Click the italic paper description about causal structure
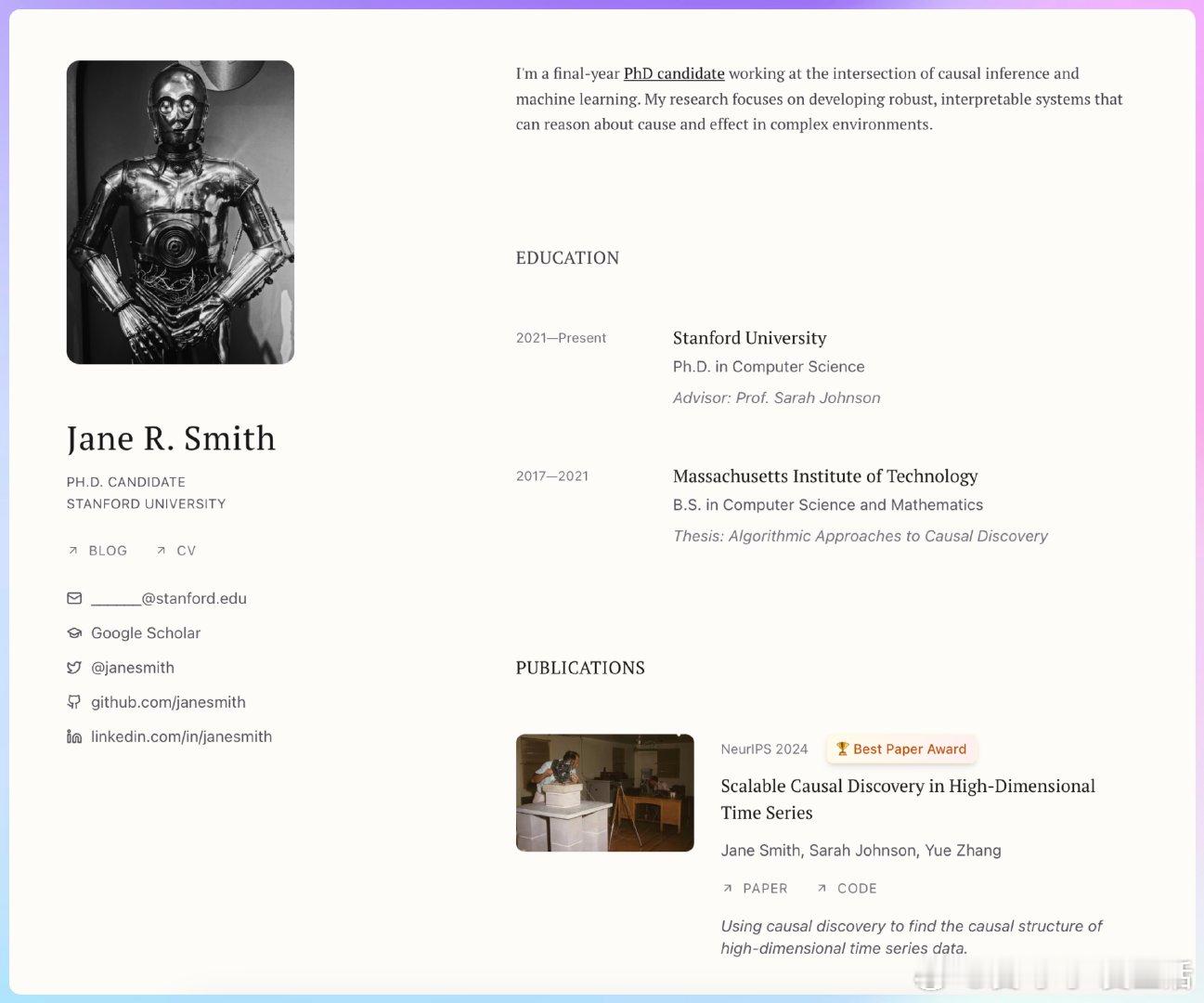Viewport: 1204px width, 1003px height. coord(912,937)
